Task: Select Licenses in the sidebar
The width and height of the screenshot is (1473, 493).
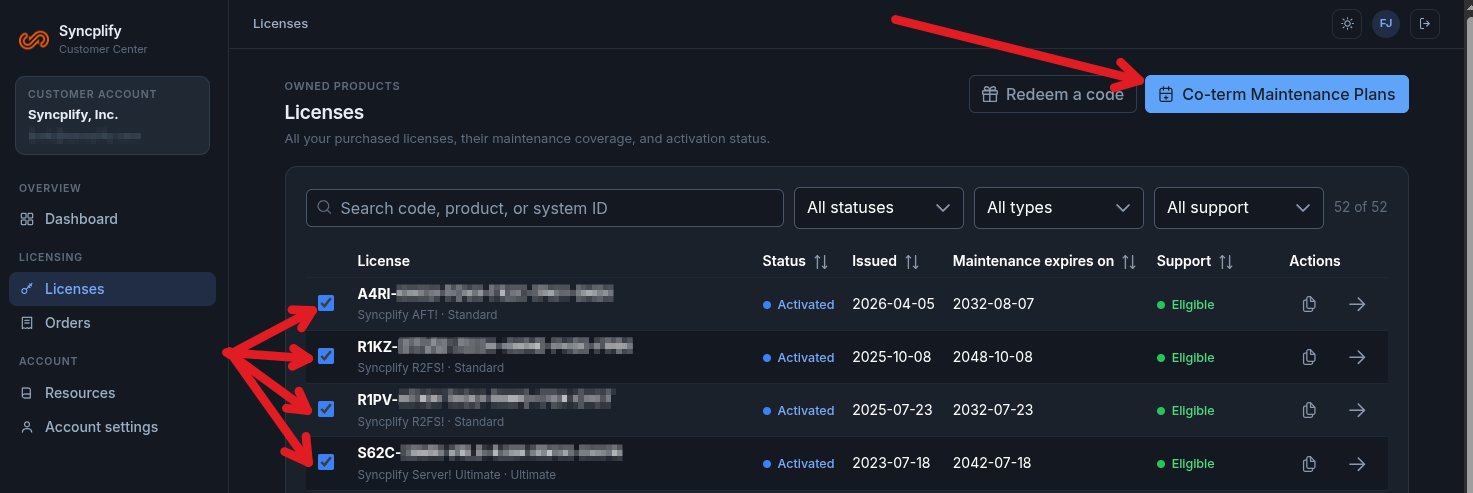Action: [x=112, y=289]
